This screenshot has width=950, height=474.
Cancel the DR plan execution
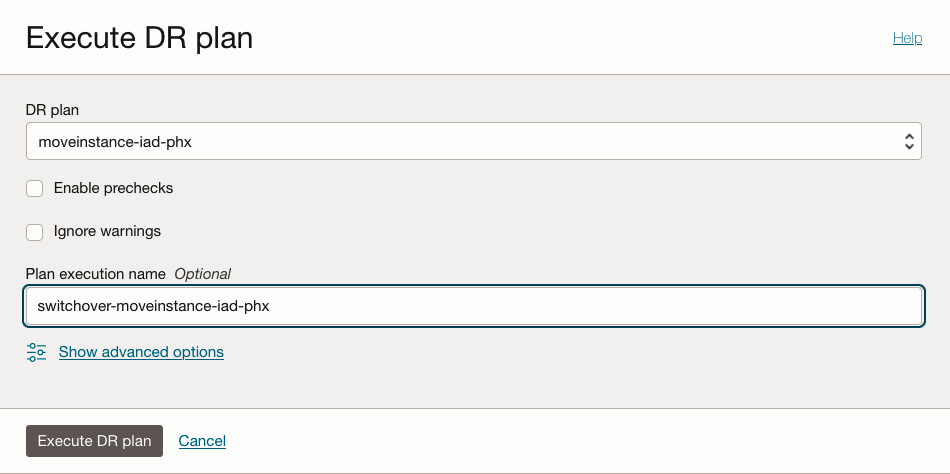pos(202,441)
